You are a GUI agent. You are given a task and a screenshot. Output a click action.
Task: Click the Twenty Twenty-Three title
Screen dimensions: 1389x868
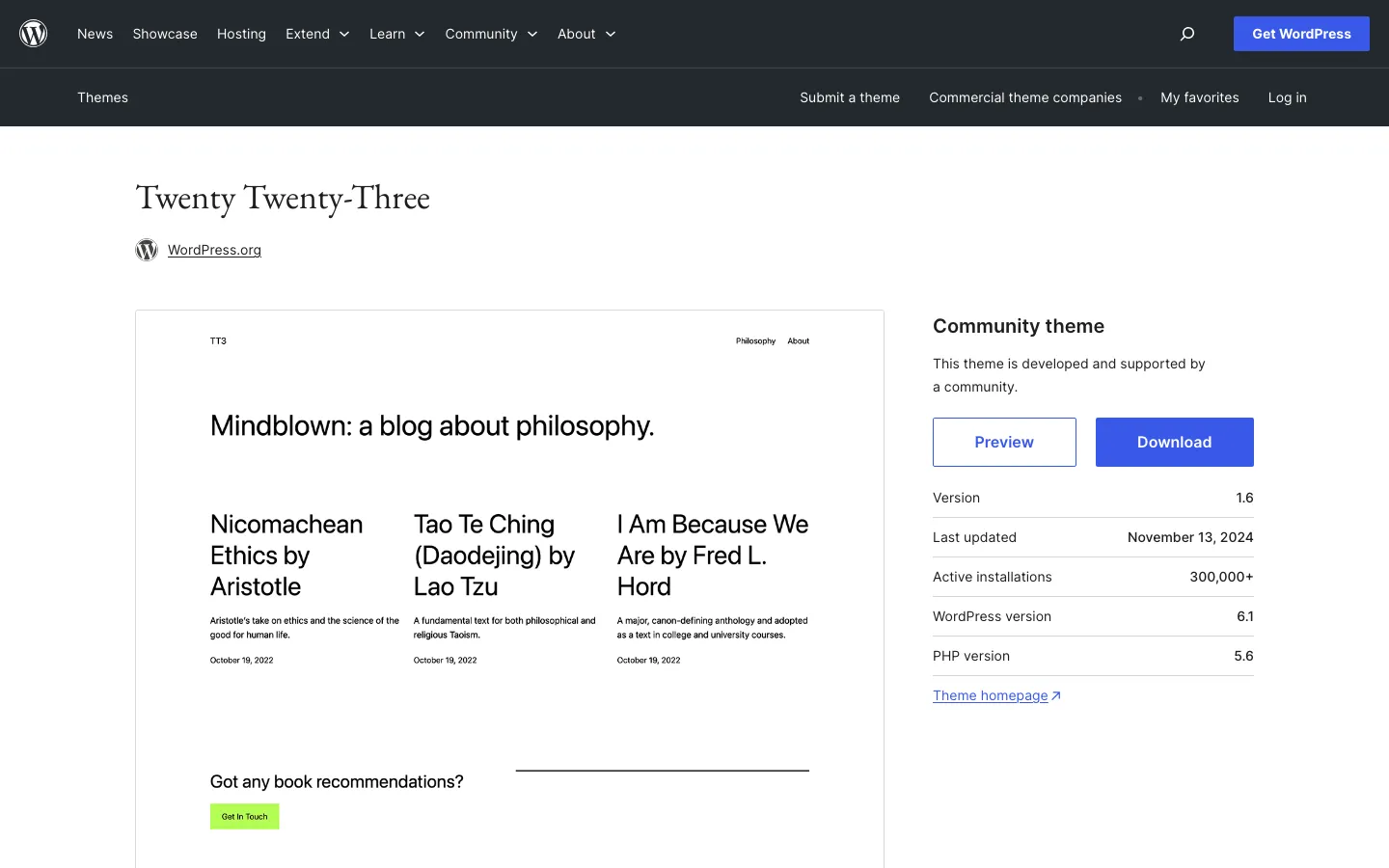point(283,198)
